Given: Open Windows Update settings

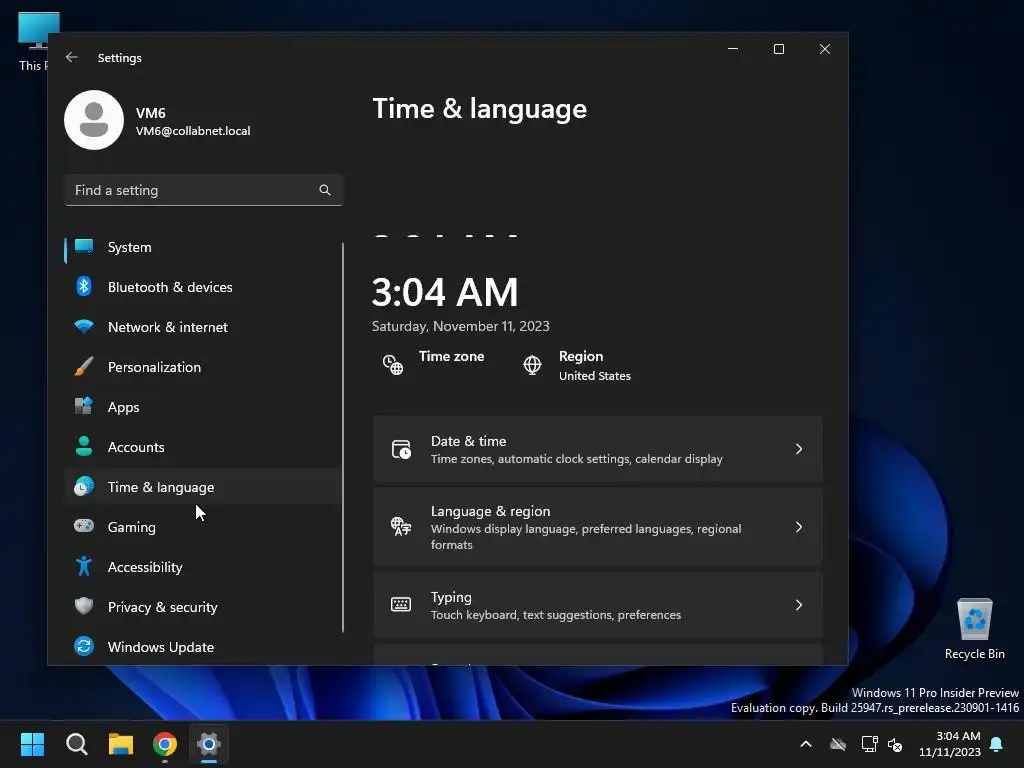Looking at the screenshot, I should point(202,647).
